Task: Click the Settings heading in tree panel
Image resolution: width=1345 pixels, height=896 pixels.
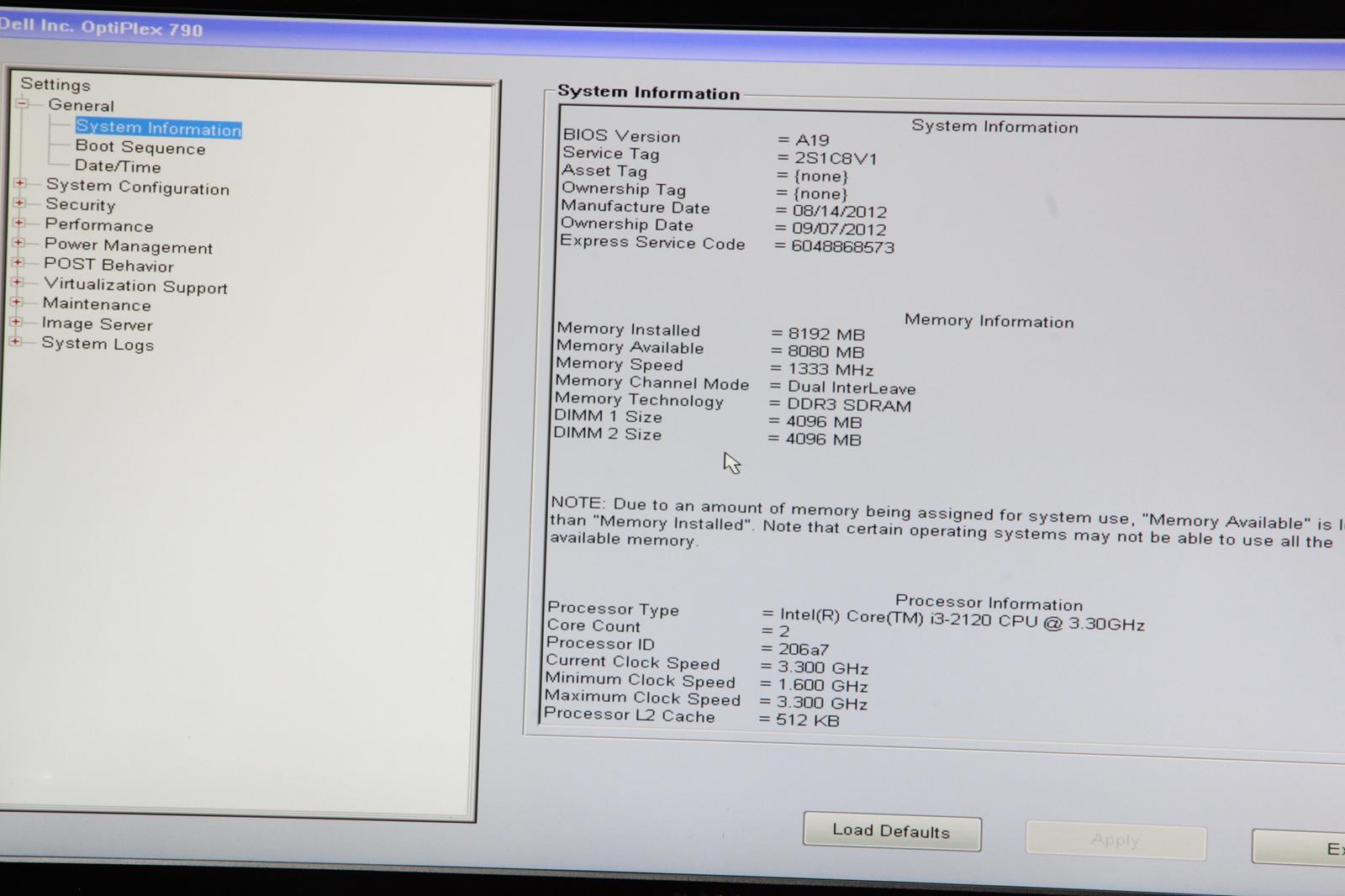Action: point(55,84)
